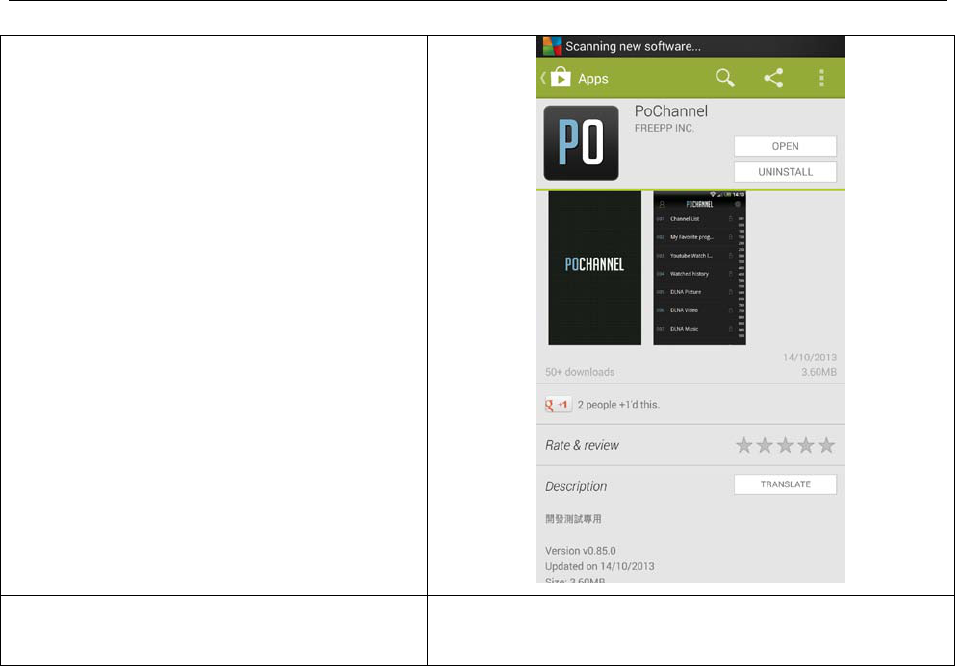Tap the 2 people +1'd this text

click(619, 405)
